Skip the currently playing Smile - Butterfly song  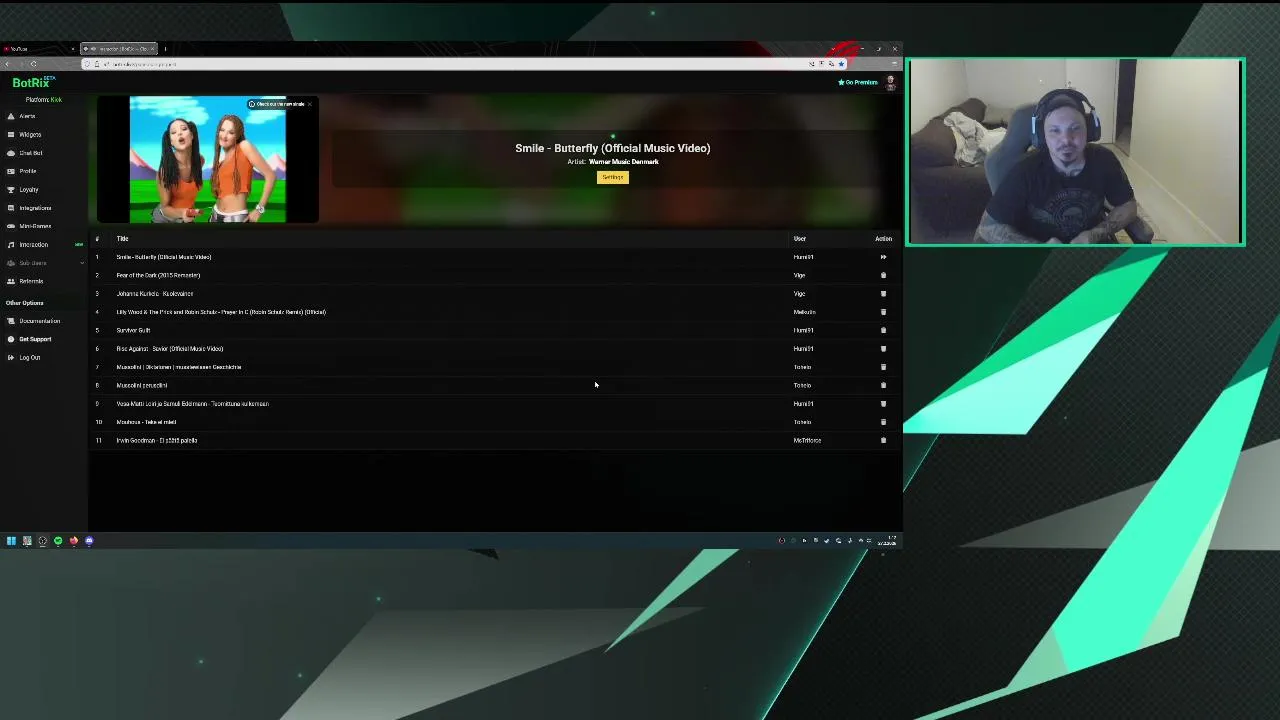point(883,257)
